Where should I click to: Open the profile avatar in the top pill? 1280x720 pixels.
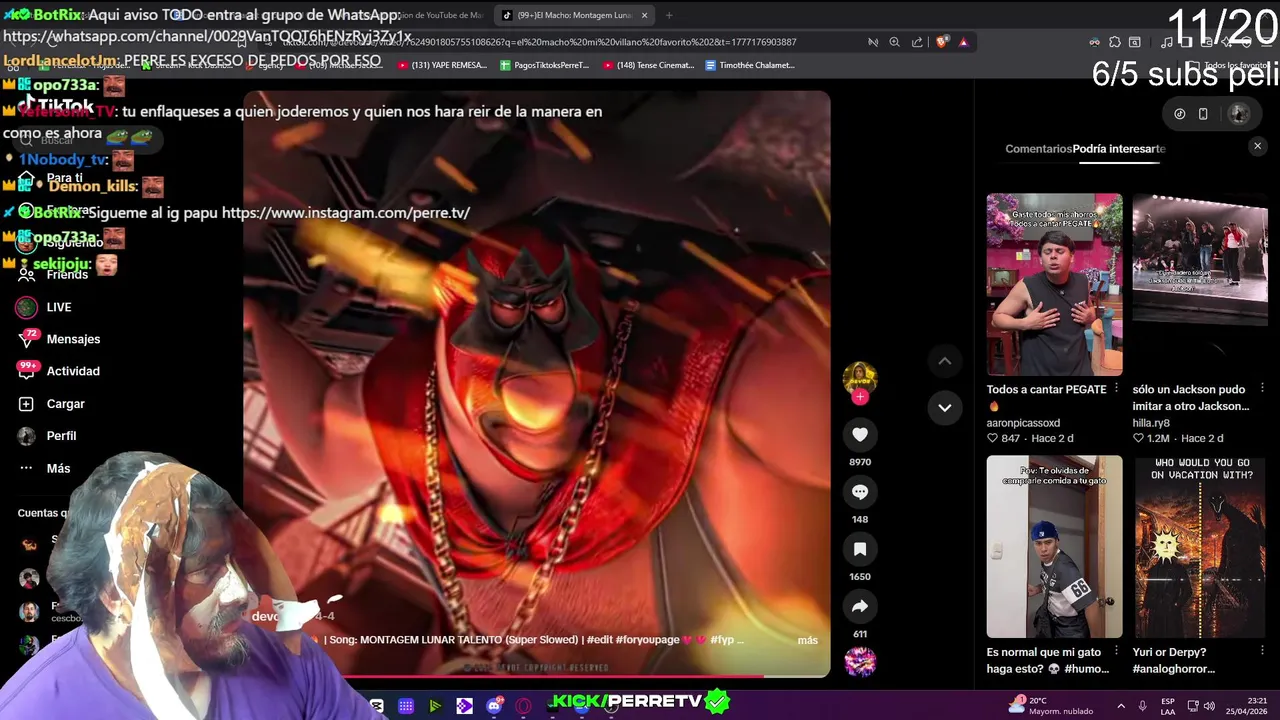coord(1238,114)
